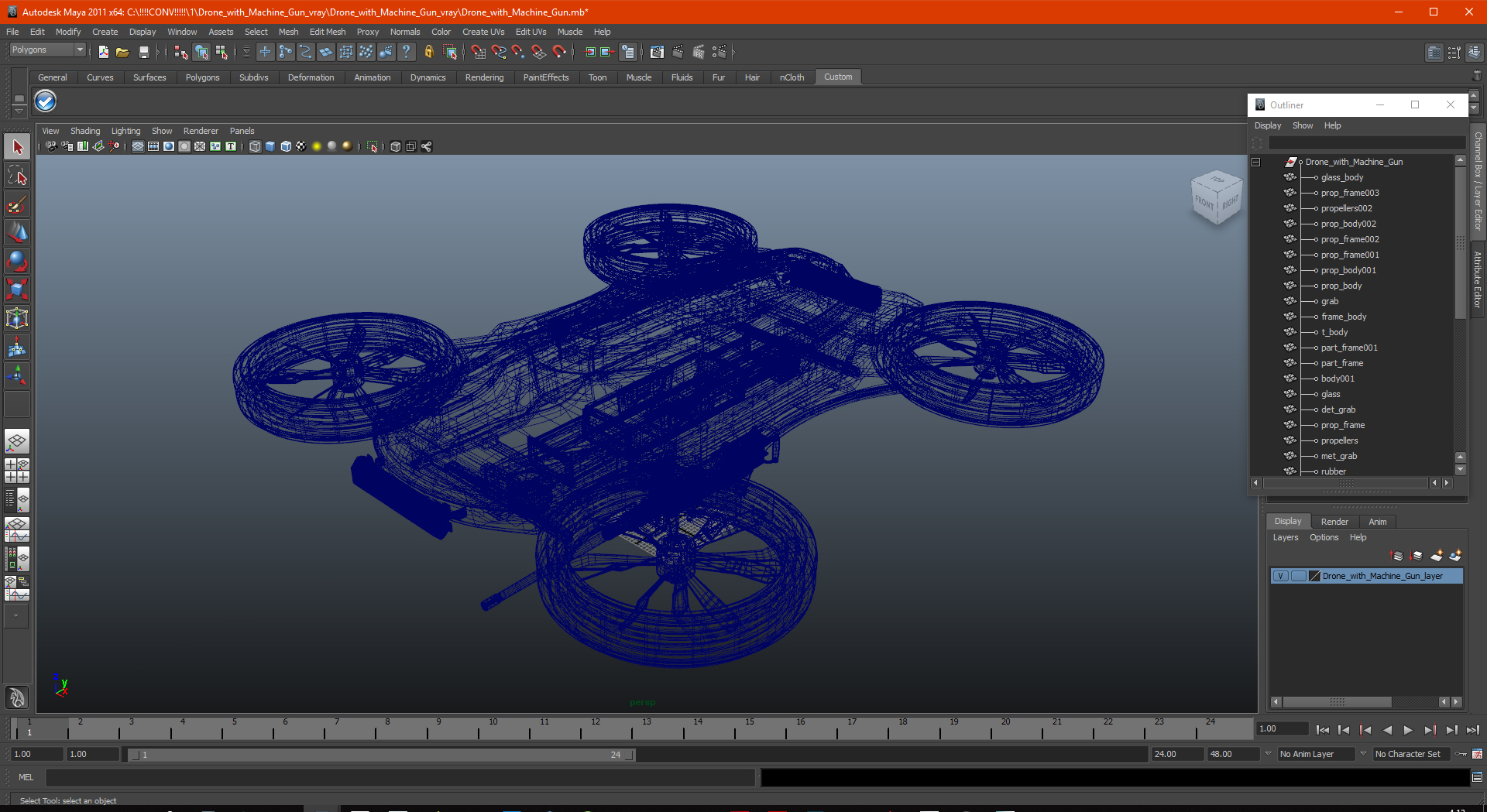This screenshot has width=1487, height=812.
Task: Click the Open Scene folder icon
Action: click(x=122, y=52)
